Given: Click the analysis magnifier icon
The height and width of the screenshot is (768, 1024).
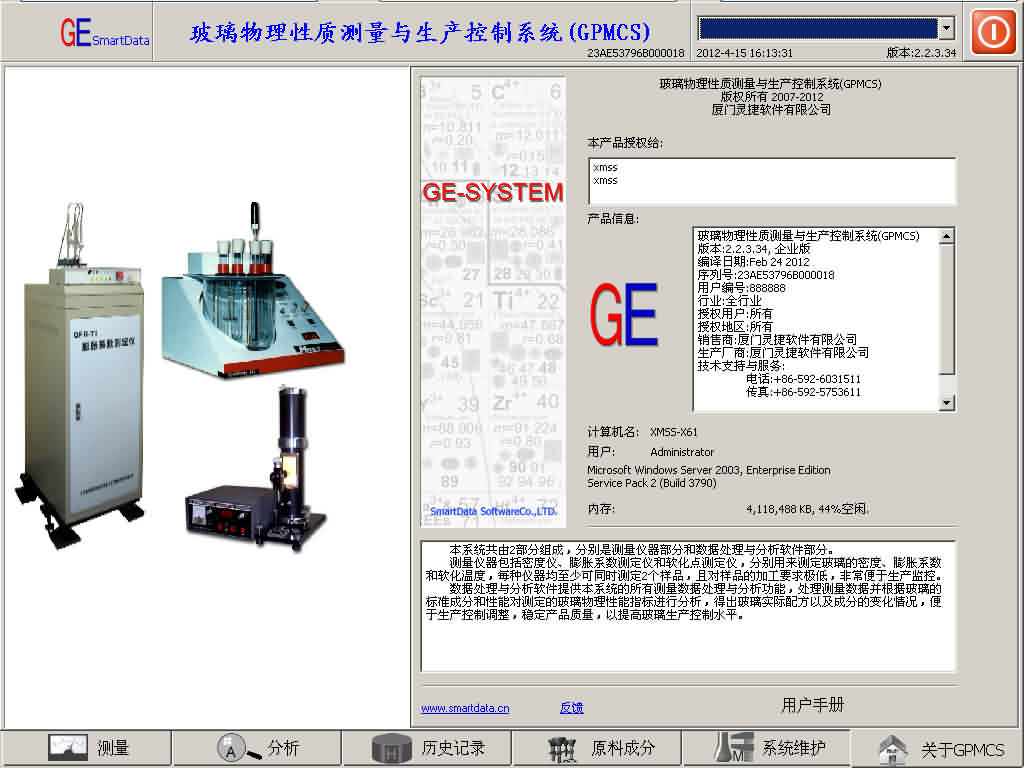Looking at the screenshot, I should click(238, 748).
